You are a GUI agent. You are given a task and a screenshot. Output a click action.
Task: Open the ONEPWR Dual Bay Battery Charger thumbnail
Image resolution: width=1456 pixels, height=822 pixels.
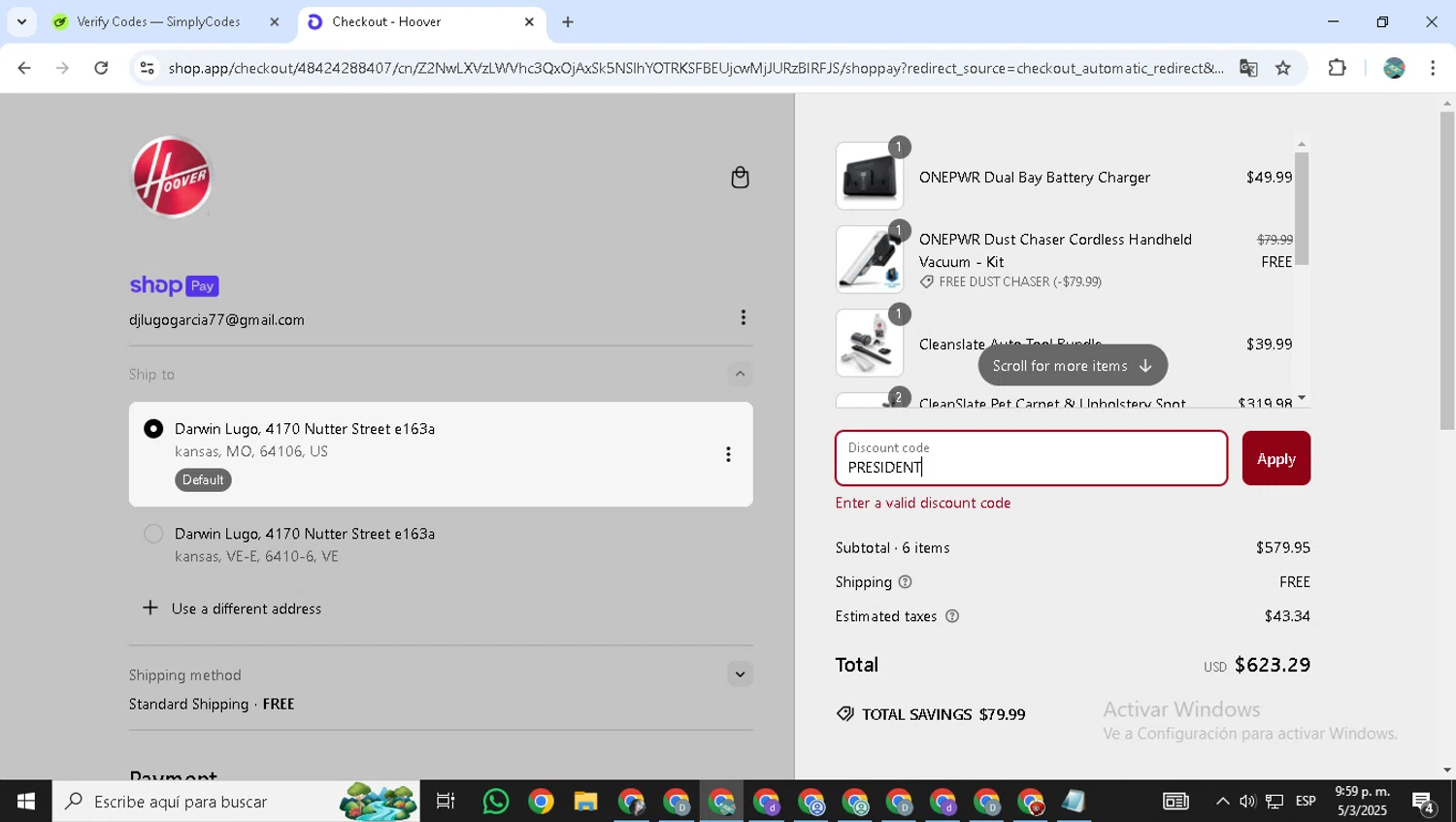[869, 177]
